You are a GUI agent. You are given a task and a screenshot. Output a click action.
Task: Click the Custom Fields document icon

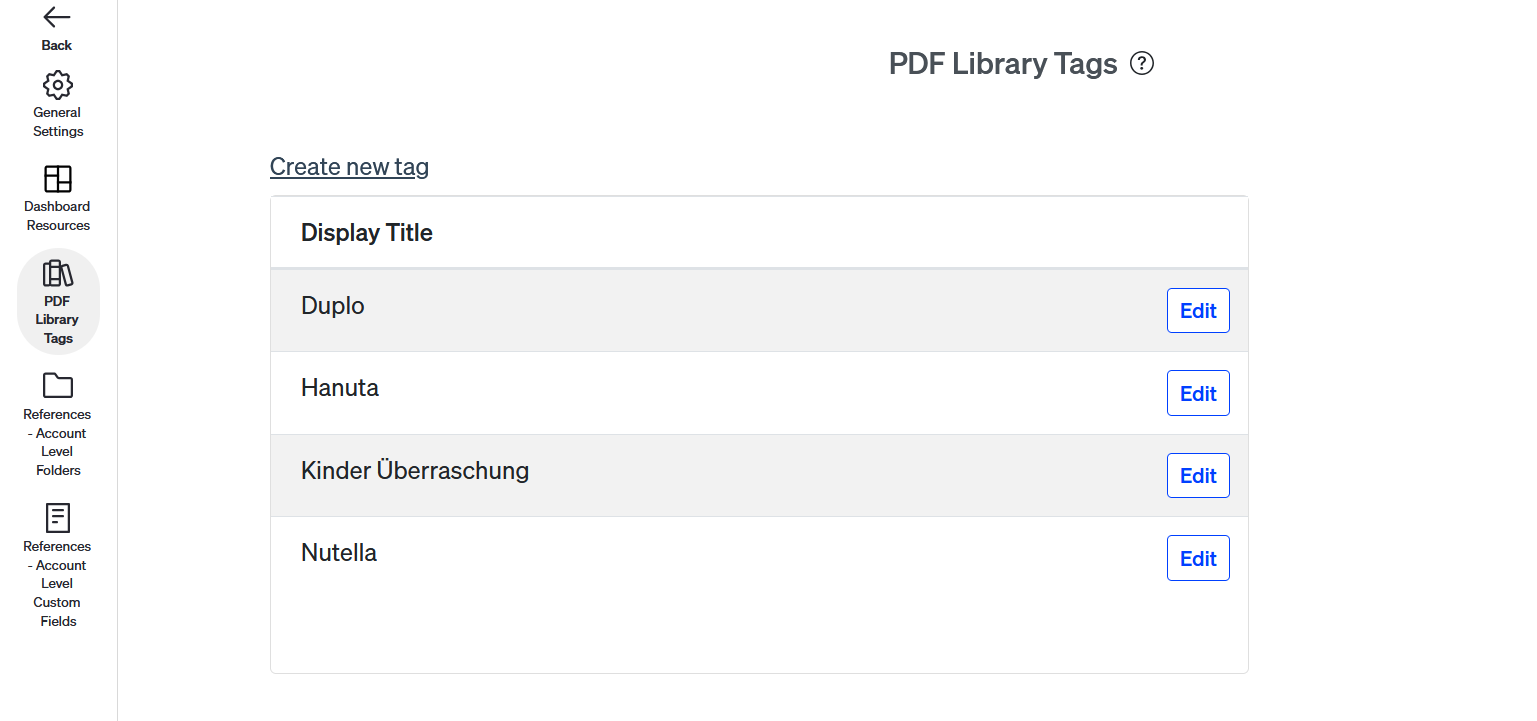point(58,518)
